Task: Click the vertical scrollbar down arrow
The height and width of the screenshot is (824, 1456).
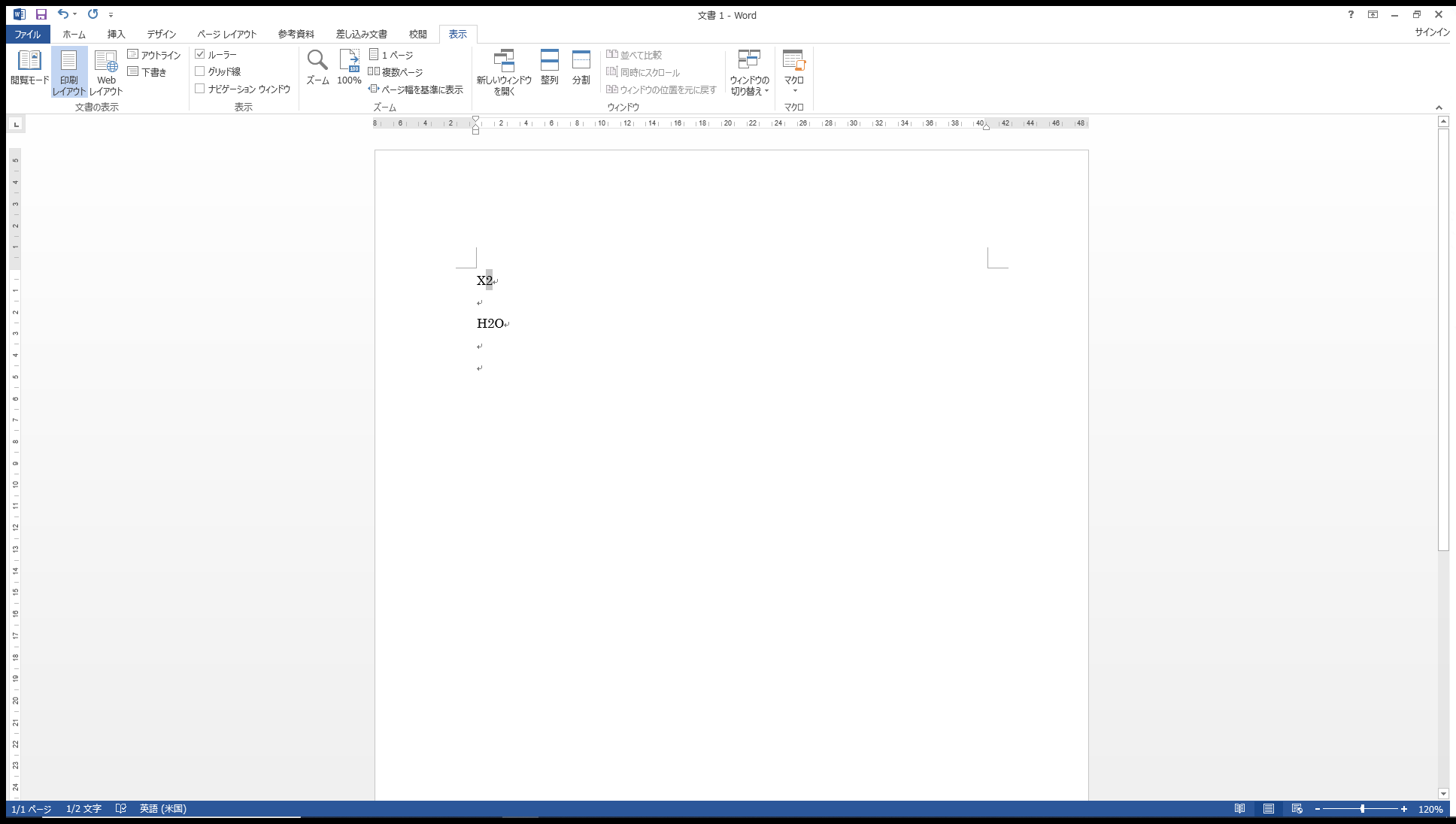Action: coord(1443,794)
